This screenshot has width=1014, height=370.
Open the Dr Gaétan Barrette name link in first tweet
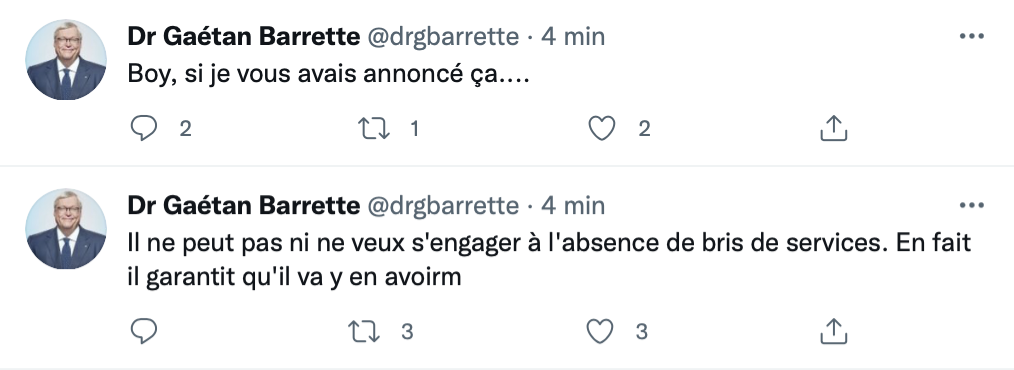(x=243, y=37)
